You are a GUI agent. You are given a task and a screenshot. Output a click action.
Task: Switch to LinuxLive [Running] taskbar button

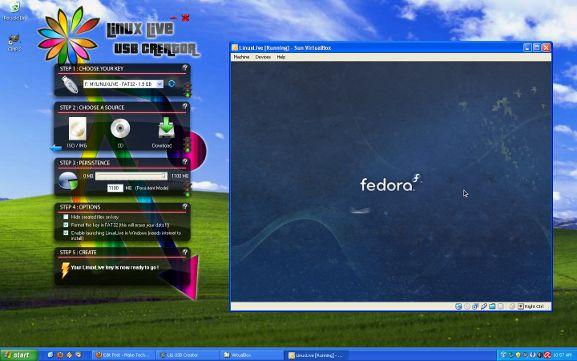316,355
